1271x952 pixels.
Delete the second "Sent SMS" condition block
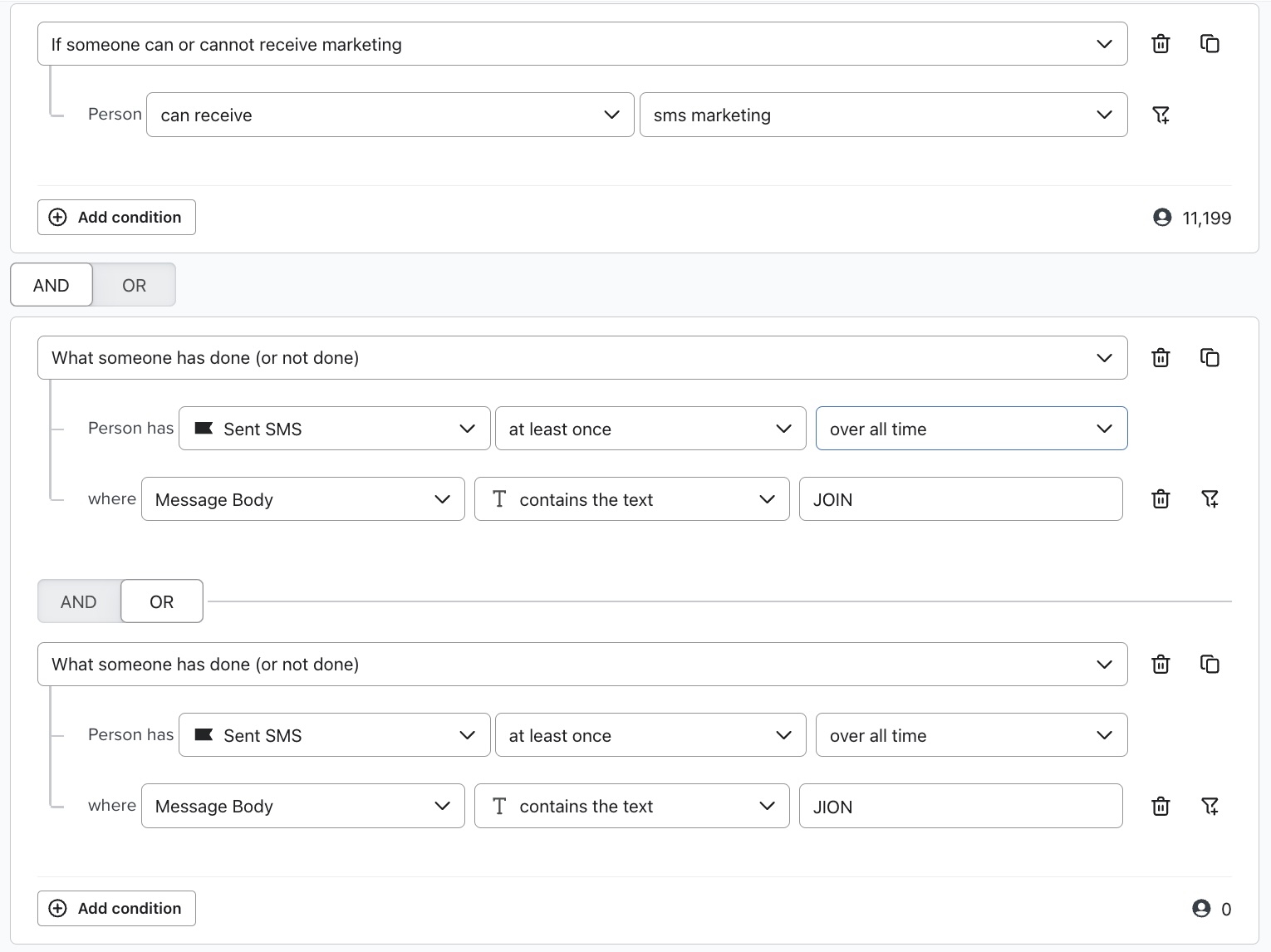tap(1161, 664)
